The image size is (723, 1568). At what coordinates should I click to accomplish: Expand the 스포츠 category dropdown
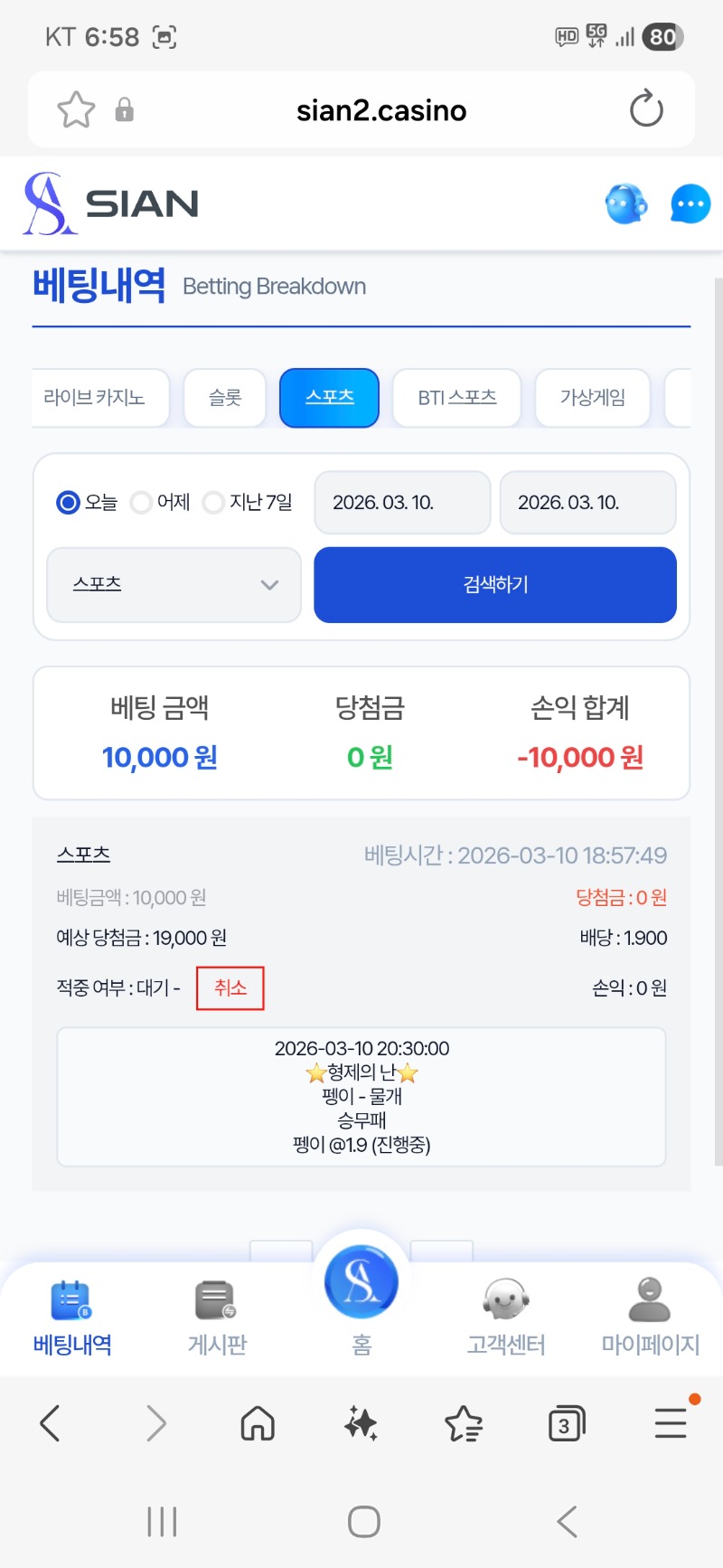pyautogui.click(x=174, y=584)
